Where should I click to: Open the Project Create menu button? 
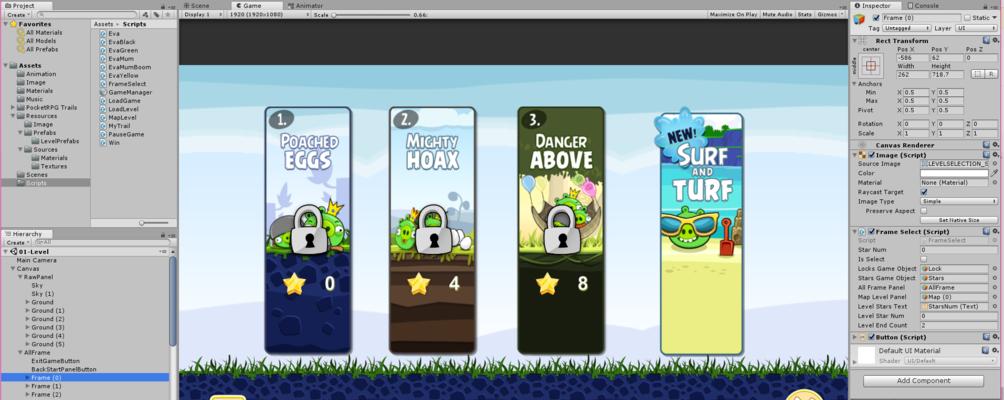[17, 14]
